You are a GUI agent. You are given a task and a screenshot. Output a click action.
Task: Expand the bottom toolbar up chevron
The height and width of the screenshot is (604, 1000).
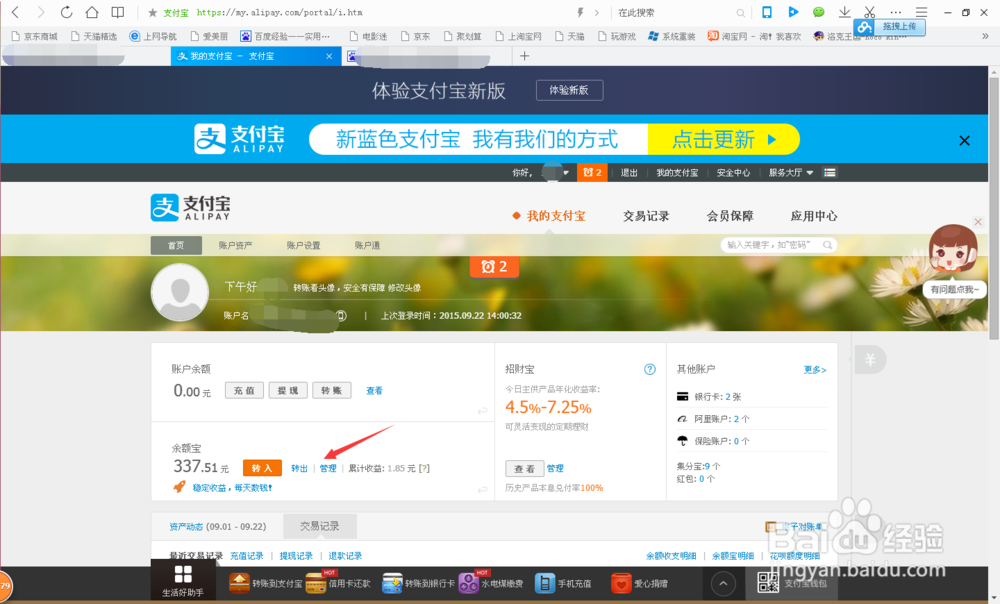(723, 583)
